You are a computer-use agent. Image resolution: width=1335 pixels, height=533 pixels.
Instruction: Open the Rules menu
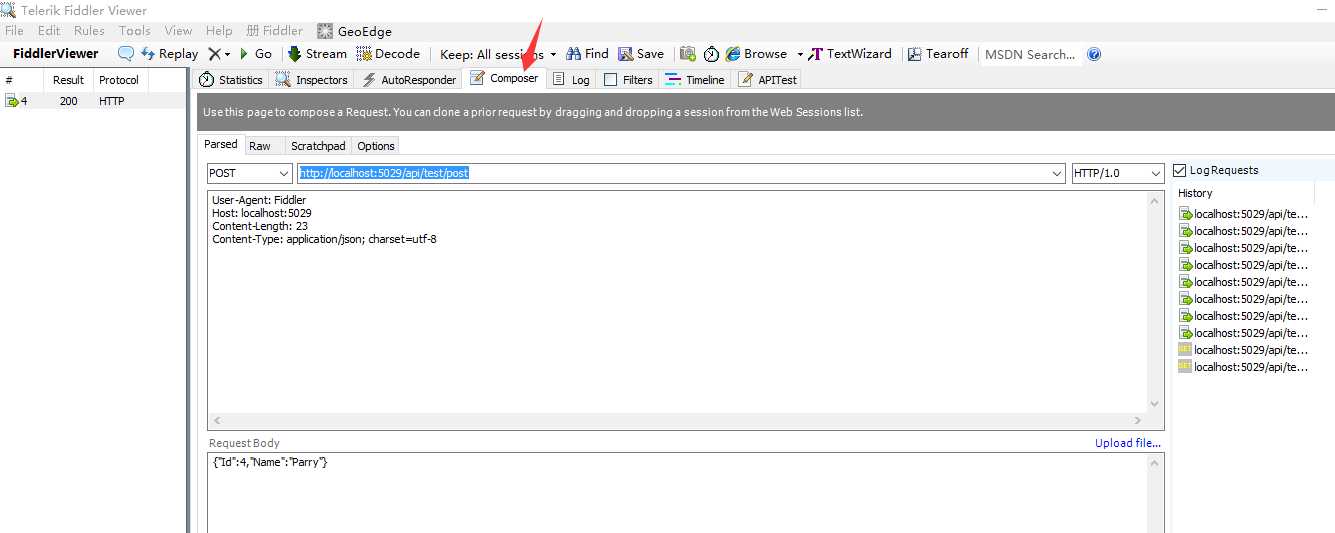point(89,31)
